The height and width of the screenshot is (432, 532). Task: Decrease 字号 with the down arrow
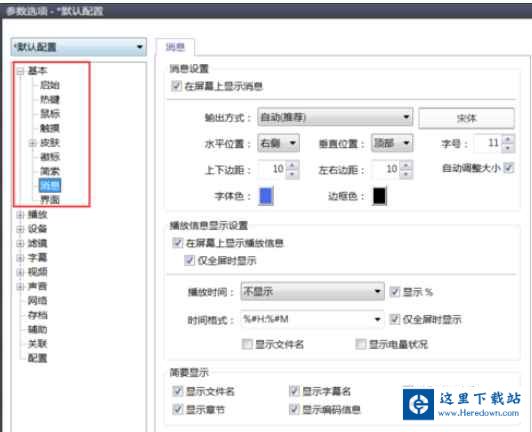[508, 148]
